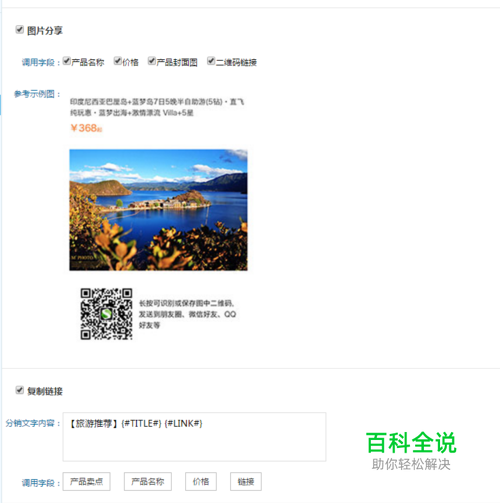
Task: Uncheck the 产品名称 field checkbox
Action: [x=67, y=61]
